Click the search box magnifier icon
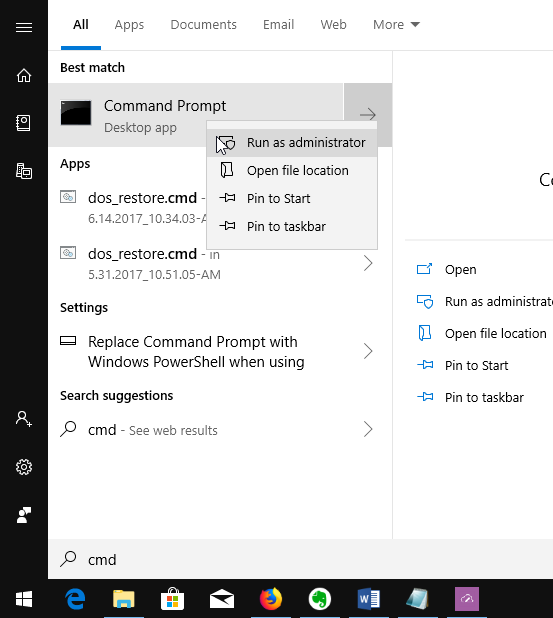The height and width of the screenshot is (618, 553). 68,558
